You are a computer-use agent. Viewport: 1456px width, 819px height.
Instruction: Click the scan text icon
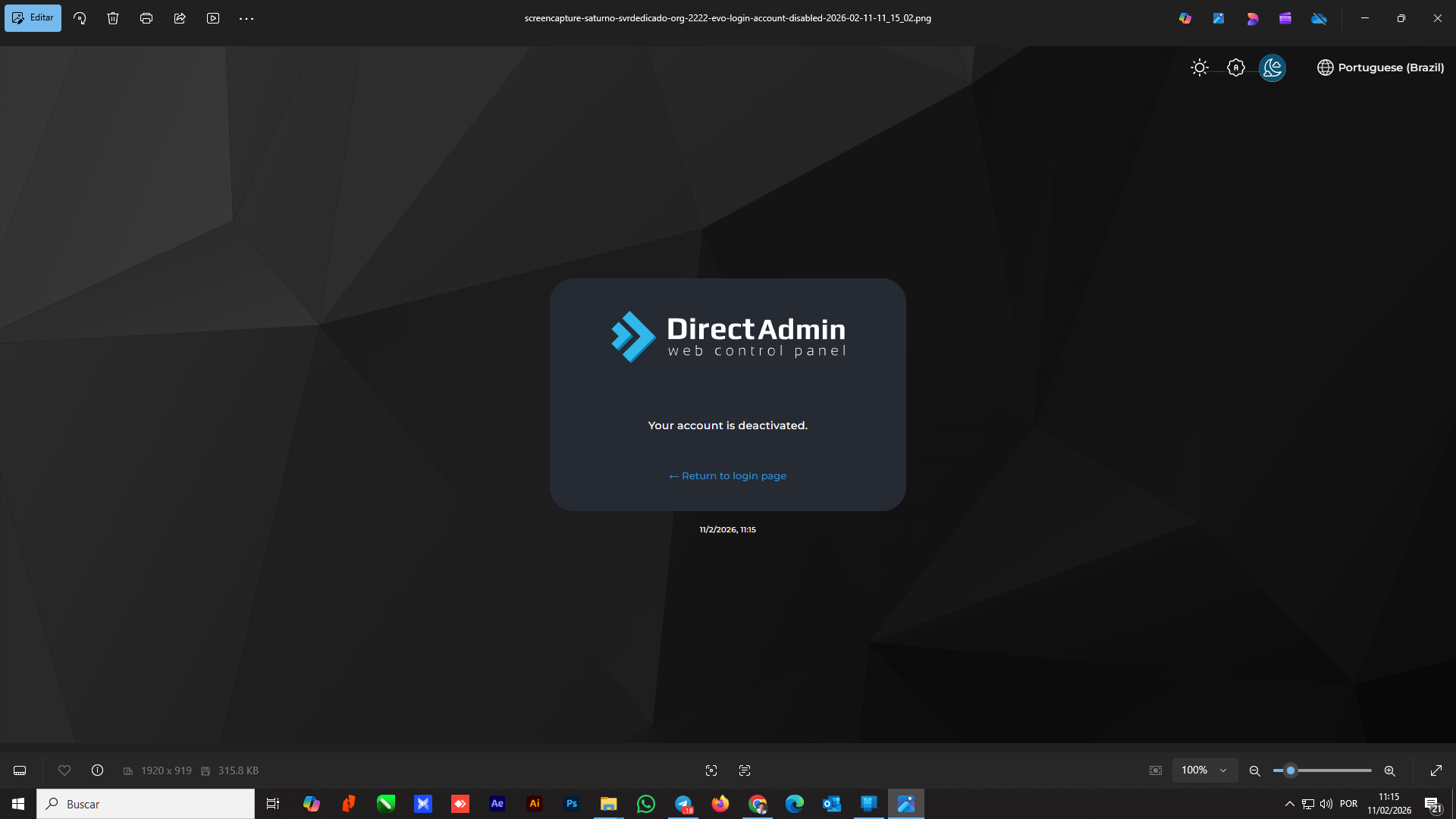745,770
